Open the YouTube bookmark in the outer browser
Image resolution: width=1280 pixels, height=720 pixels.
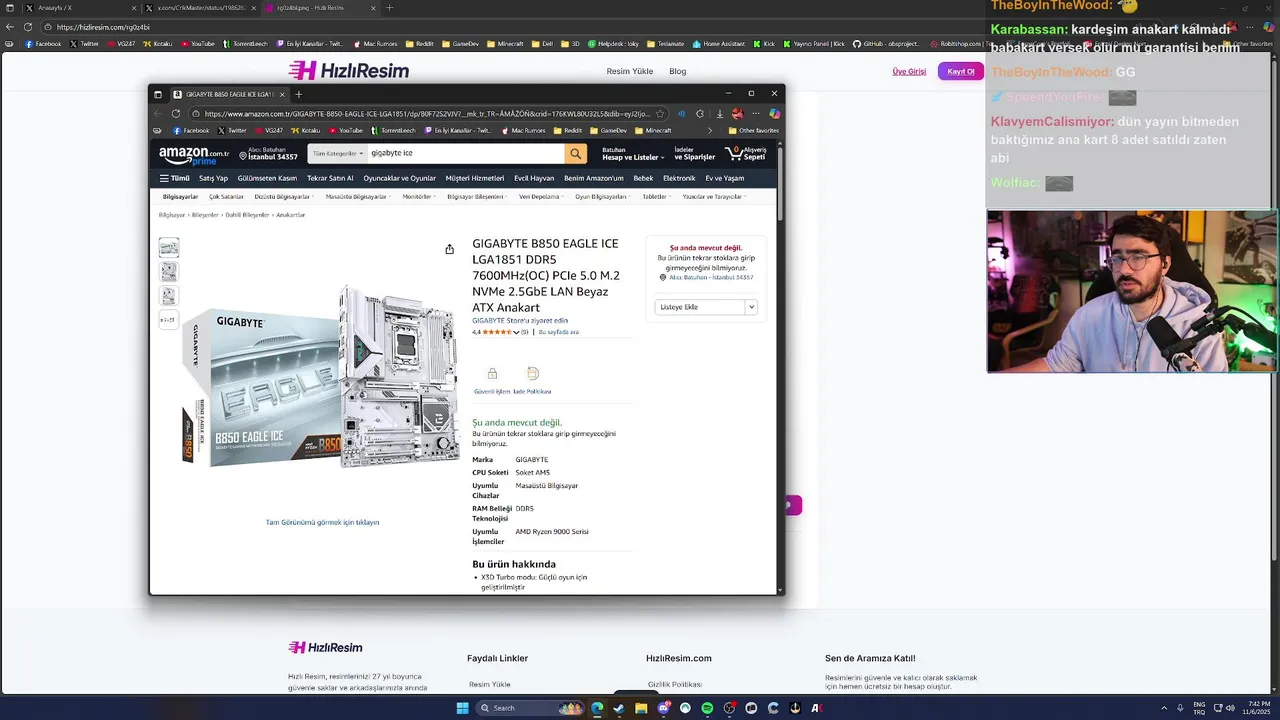(197, 44)
